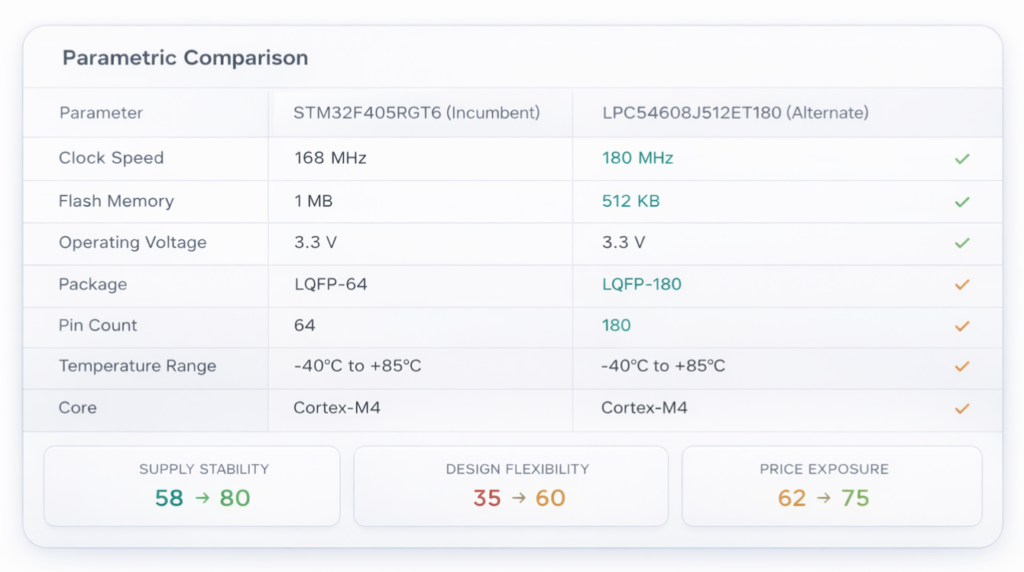Click the orange checkmark in Package row

(962, 284)
